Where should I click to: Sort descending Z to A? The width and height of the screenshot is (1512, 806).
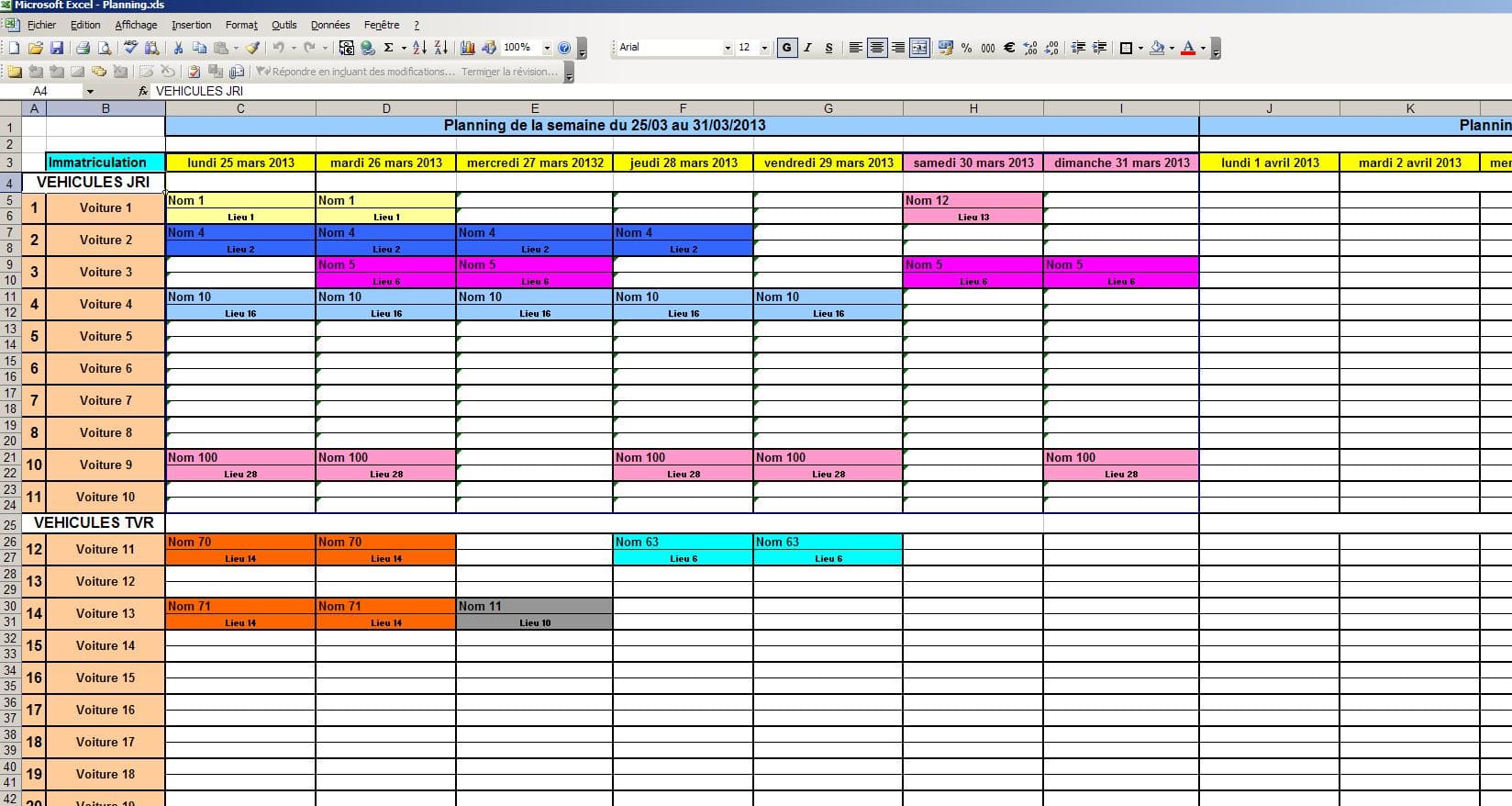(441, 48)
